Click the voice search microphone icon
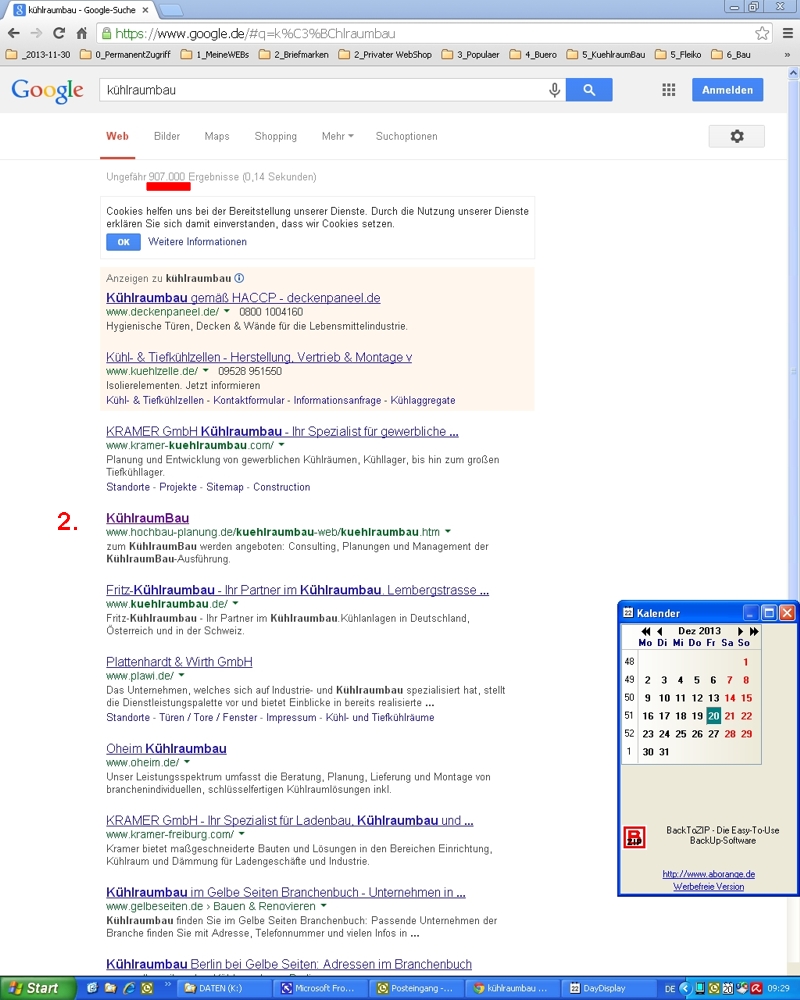The height and width of the screenshot is (1000, 800). click(554, 90)
